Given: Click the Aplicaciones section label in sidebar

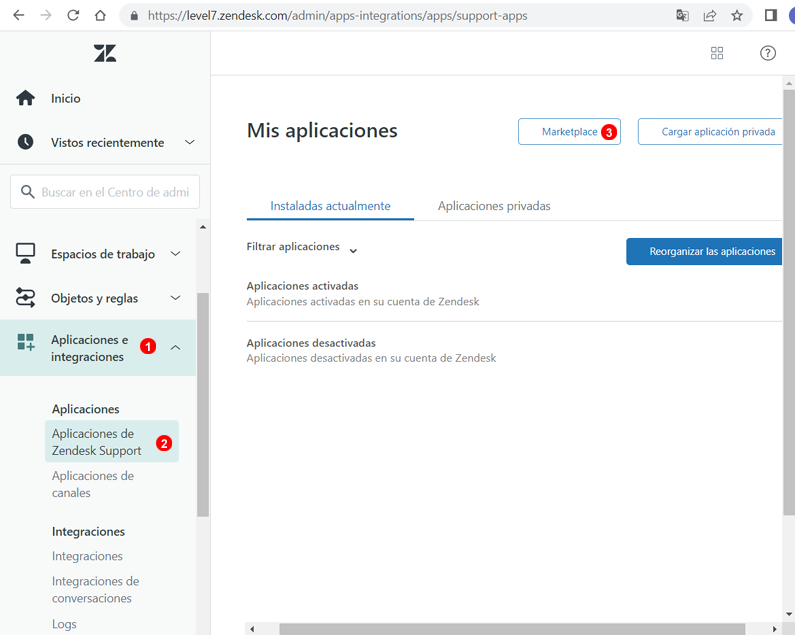Looking at the screenshot, I should click(86, 409).
